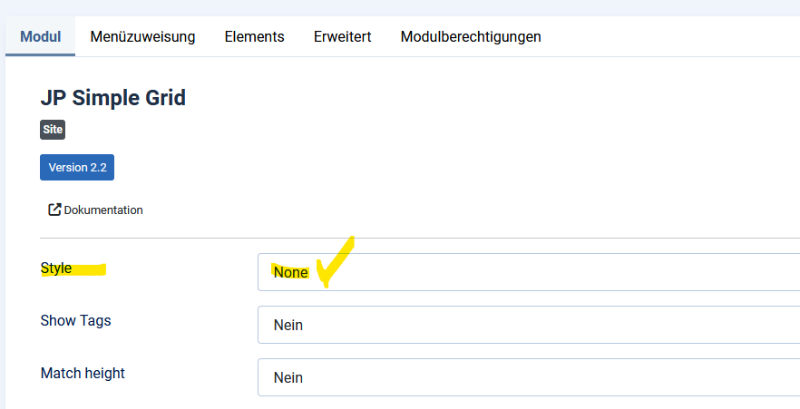Click the Site badge
This screenshot has height=409, width=800.
pos(53,130)
